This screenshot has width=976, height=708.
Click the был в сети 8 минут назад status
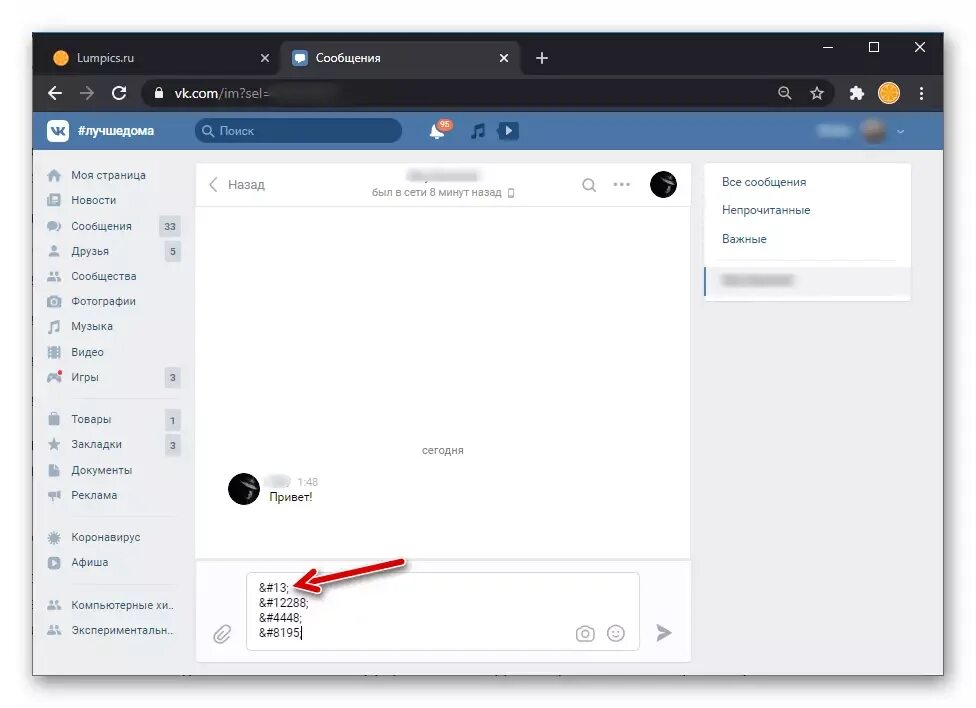[436, 192]
